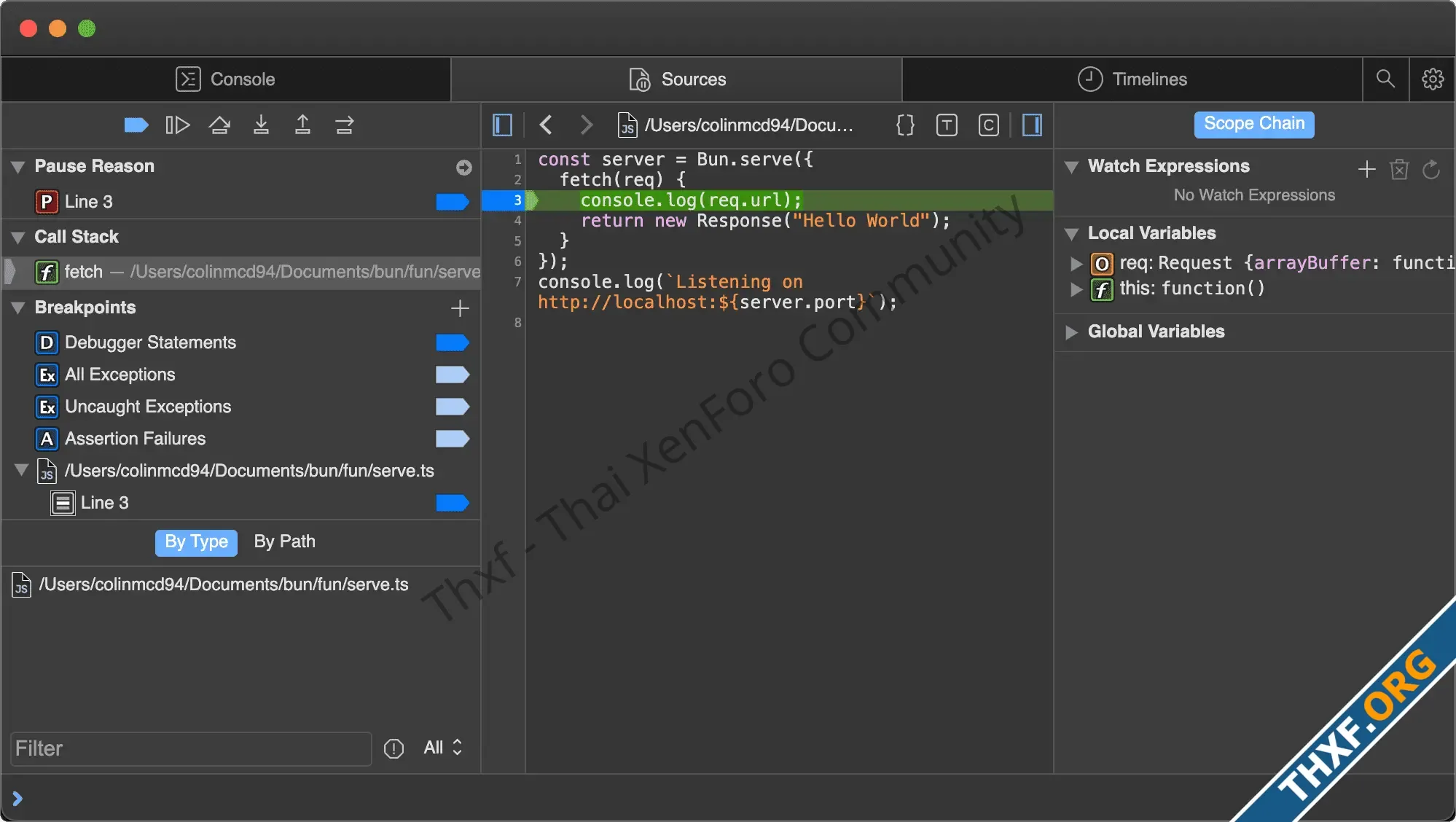Viewport: 1456px width, 822px height.
Task: Toggle the issues-only filter icon
Action: [394, 748]
